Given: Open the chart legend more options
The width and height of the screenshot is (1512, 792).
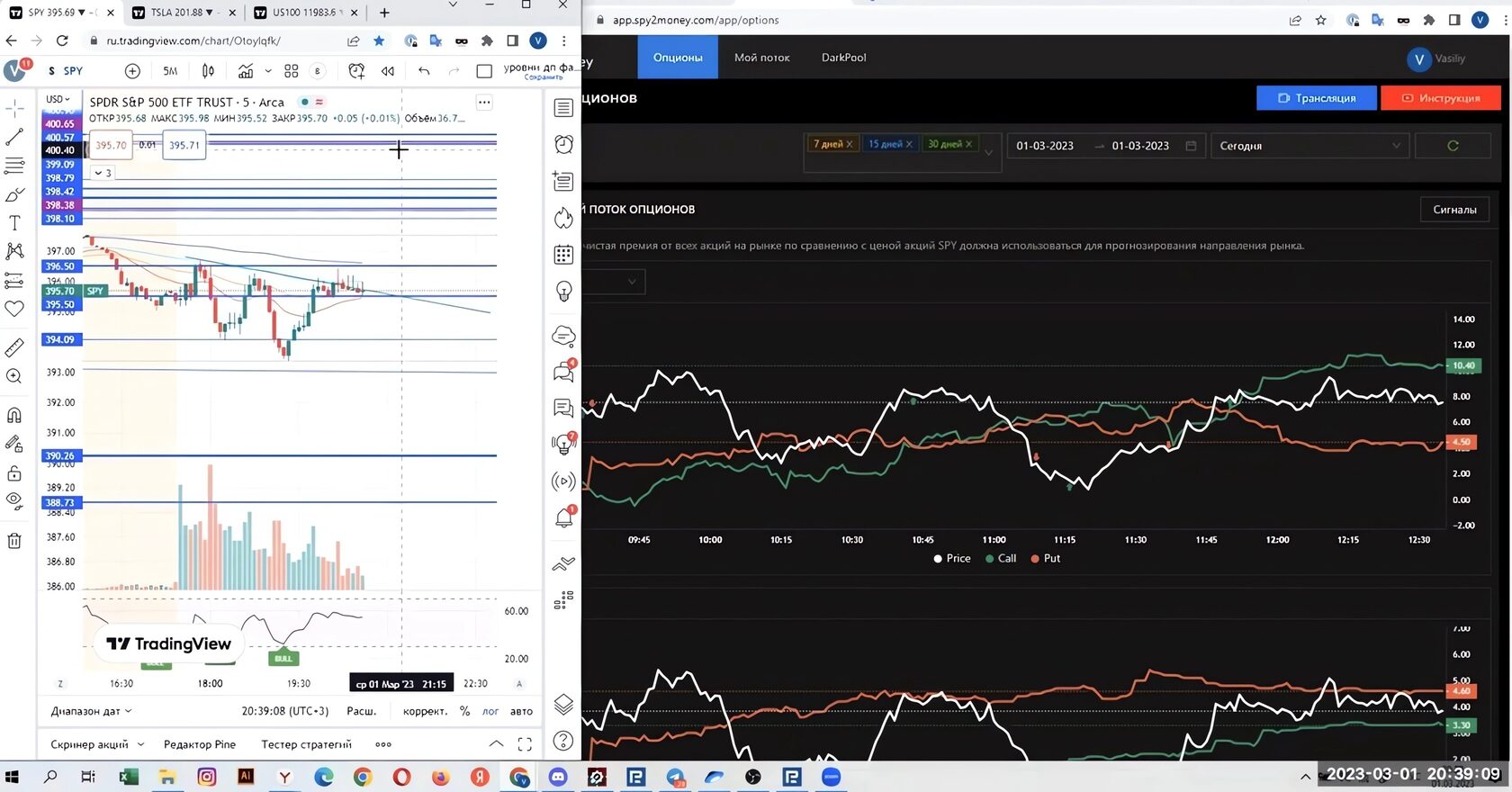Looking at the screenshot, I should pos(484,102).
